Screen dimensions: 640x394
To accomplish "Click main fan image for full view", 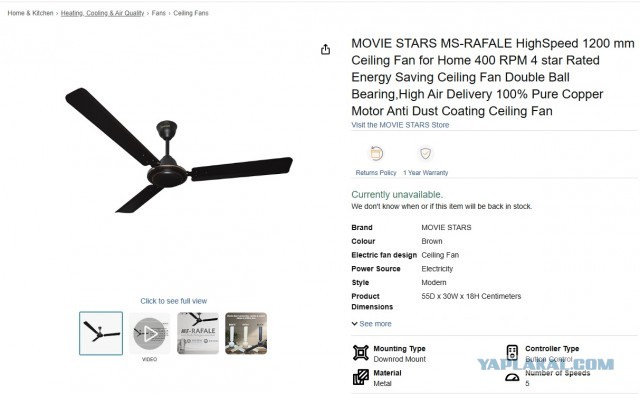I will pos(179,150).
